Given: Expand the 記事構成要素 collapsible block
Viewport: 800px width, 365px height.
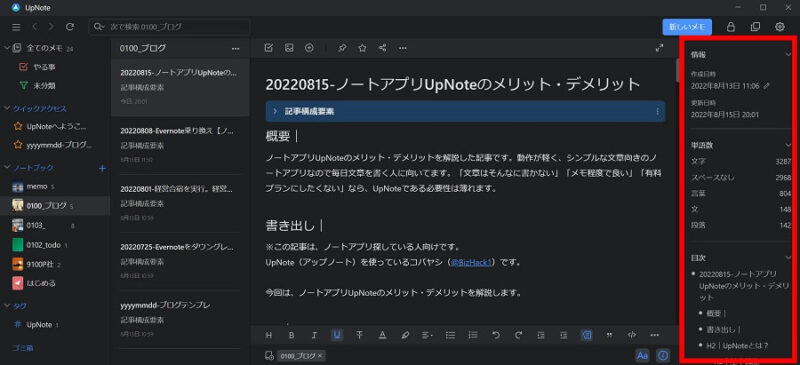Looking at the screenshot, I should tap(275, 111).
